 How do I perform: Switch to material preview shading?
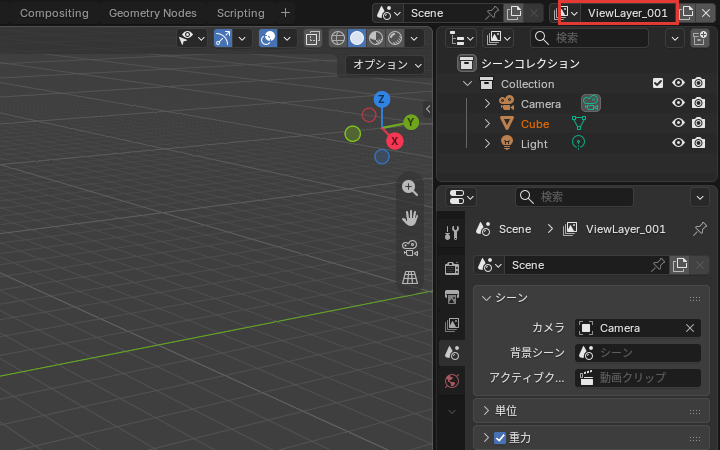click(376, 38)
